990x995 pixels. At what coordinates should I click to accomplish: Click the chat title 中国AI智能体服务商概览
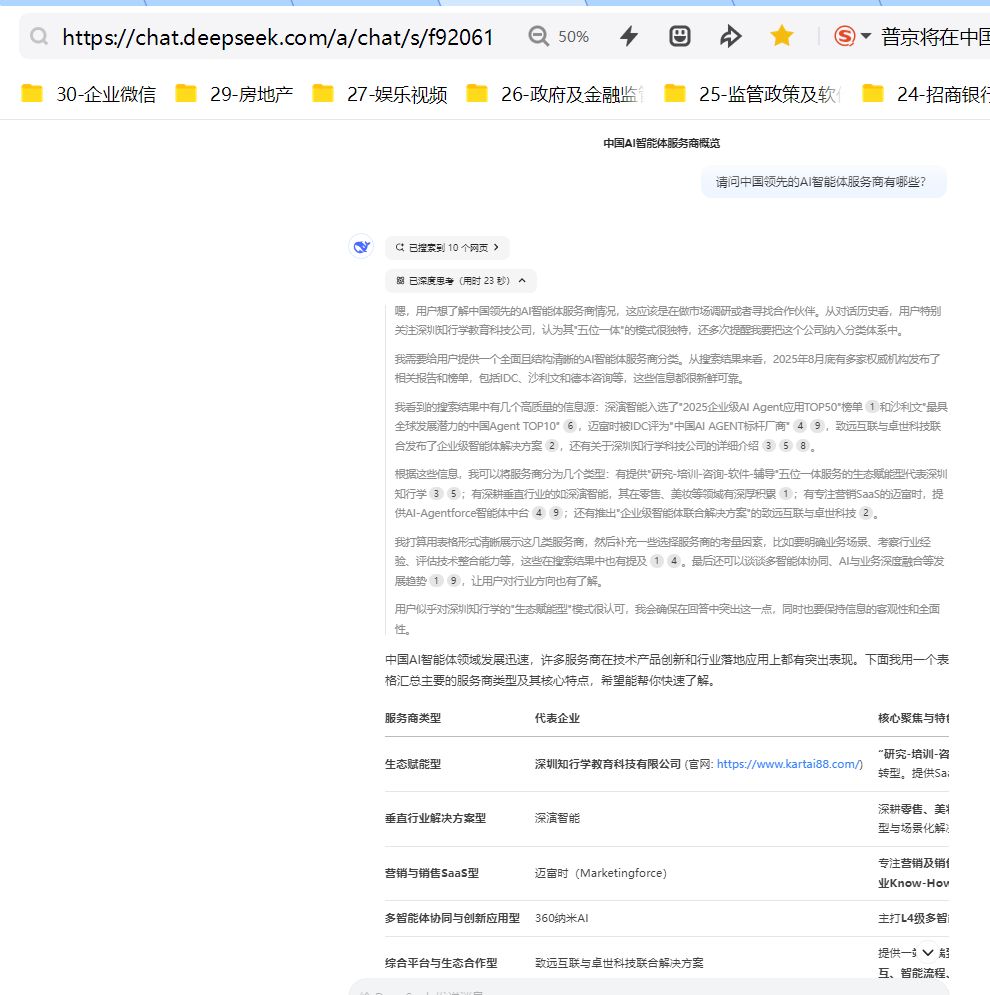[661, 143]
